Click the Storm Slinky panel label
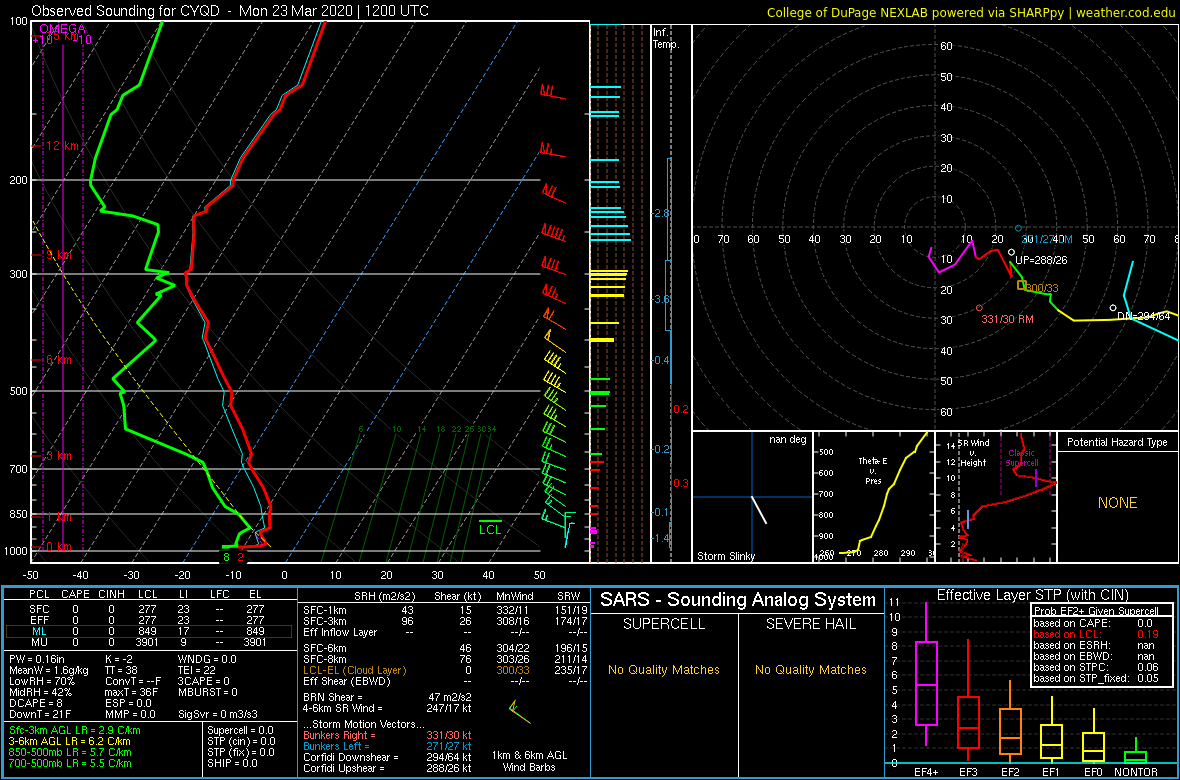Viewport: 1180px width, 780px height. pos(725,556)
